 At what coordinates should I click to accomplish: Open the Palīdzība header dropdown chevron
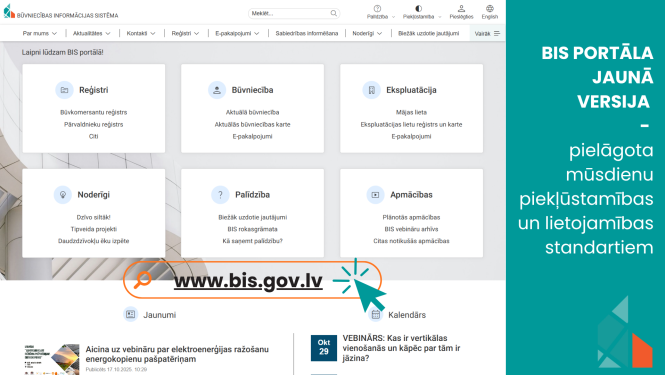pos(393,17)
